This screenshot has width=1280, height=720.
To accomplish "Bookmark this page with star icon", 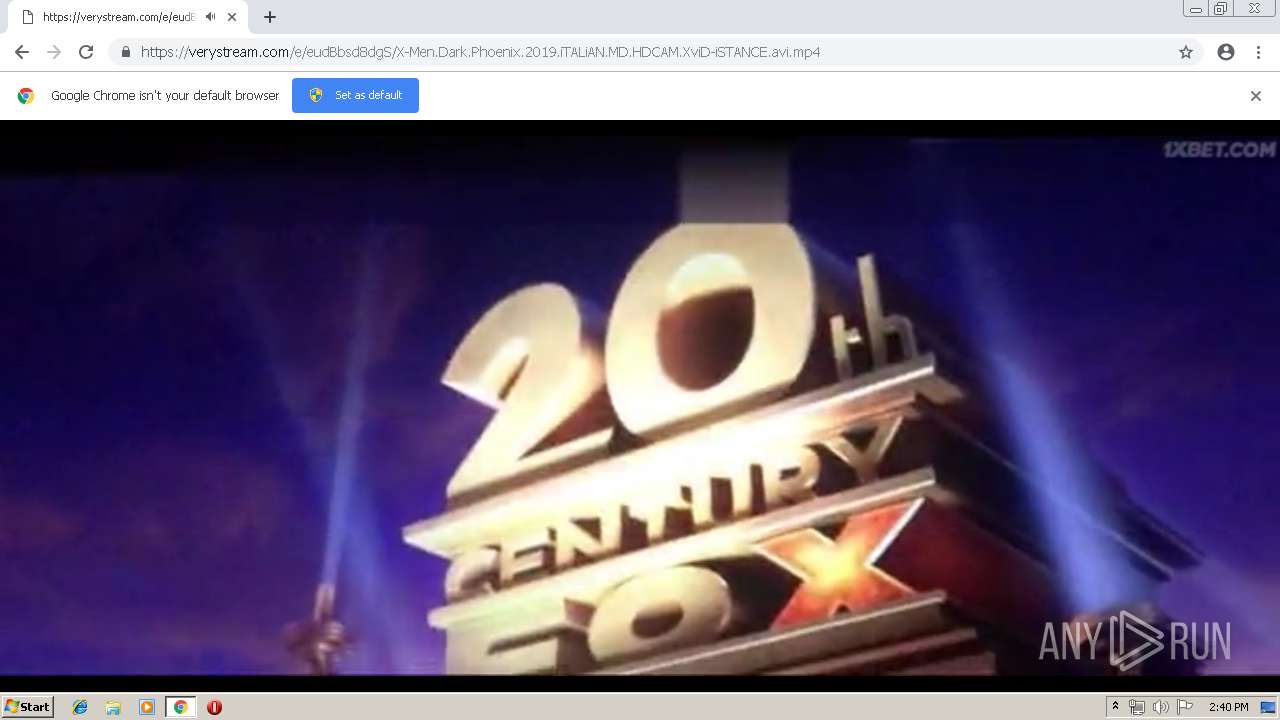I will [1186, 52].
